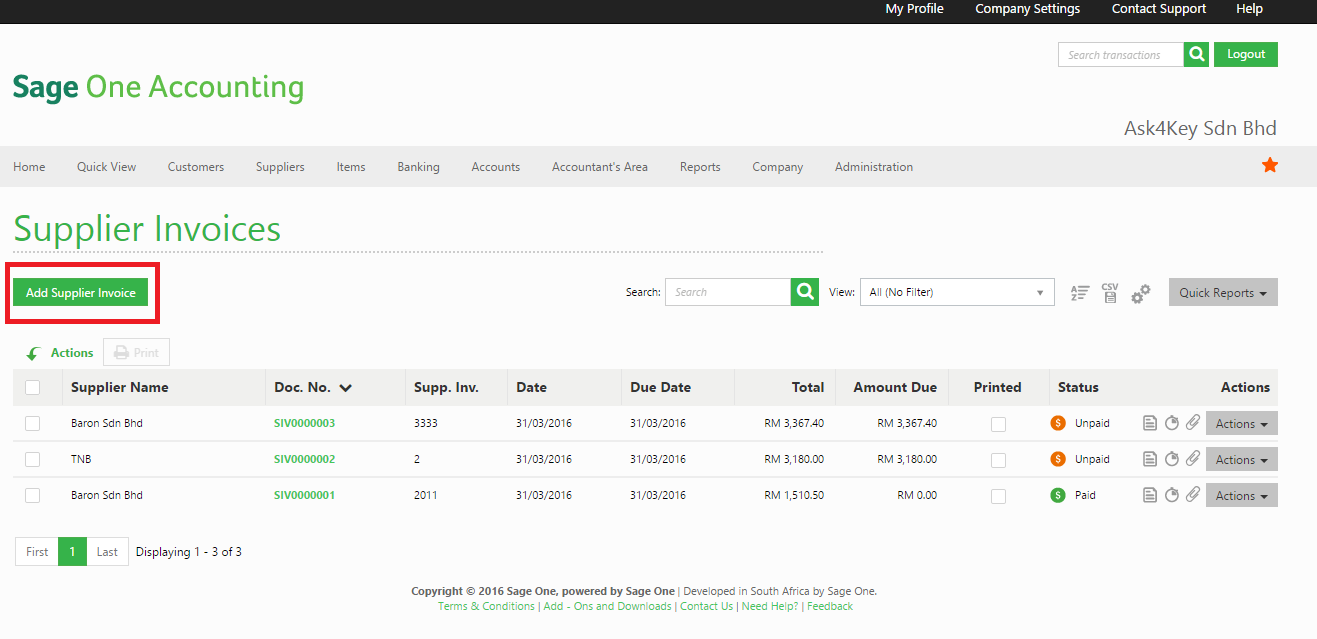The height and width of the screenshot is (639, 1317).
Task: Click the attachment paperclip for SIV0000003
Action: tap(1193, 423)
